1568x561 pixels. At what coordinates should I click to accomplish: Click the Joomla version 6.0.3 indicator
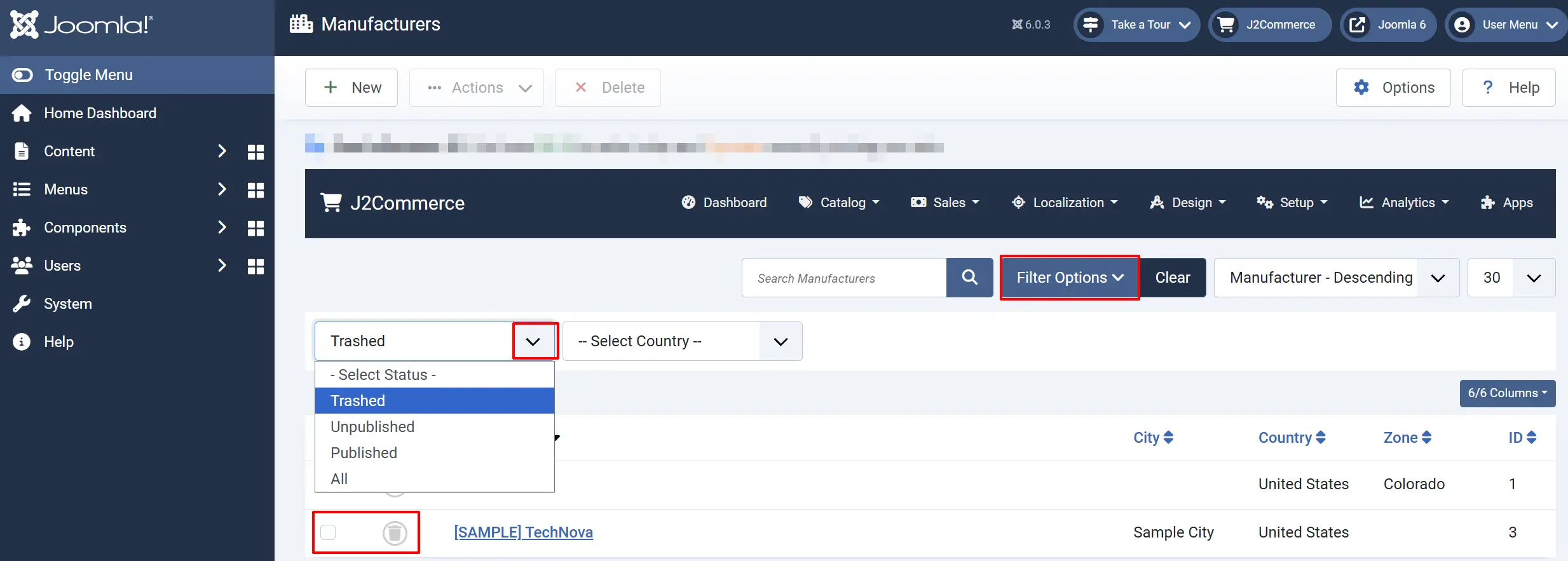[x=1031, y=25]
